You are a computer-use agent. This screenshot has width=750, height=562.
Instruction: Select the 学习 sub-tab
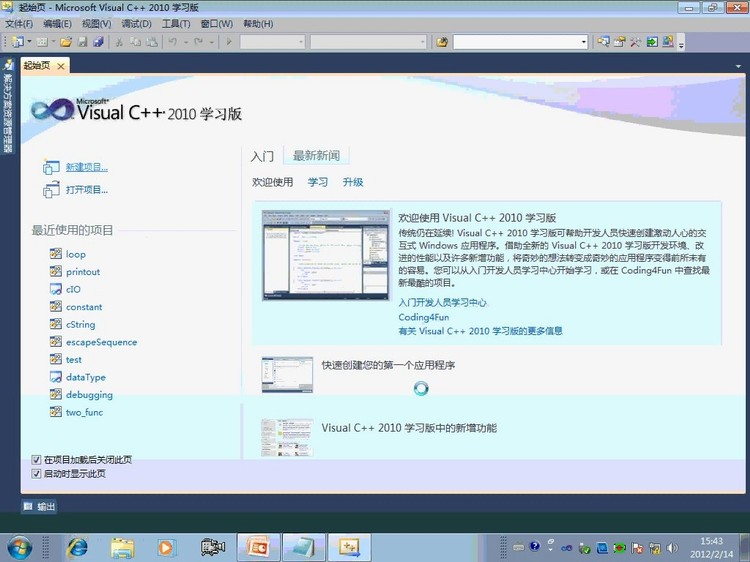(318, 182)
